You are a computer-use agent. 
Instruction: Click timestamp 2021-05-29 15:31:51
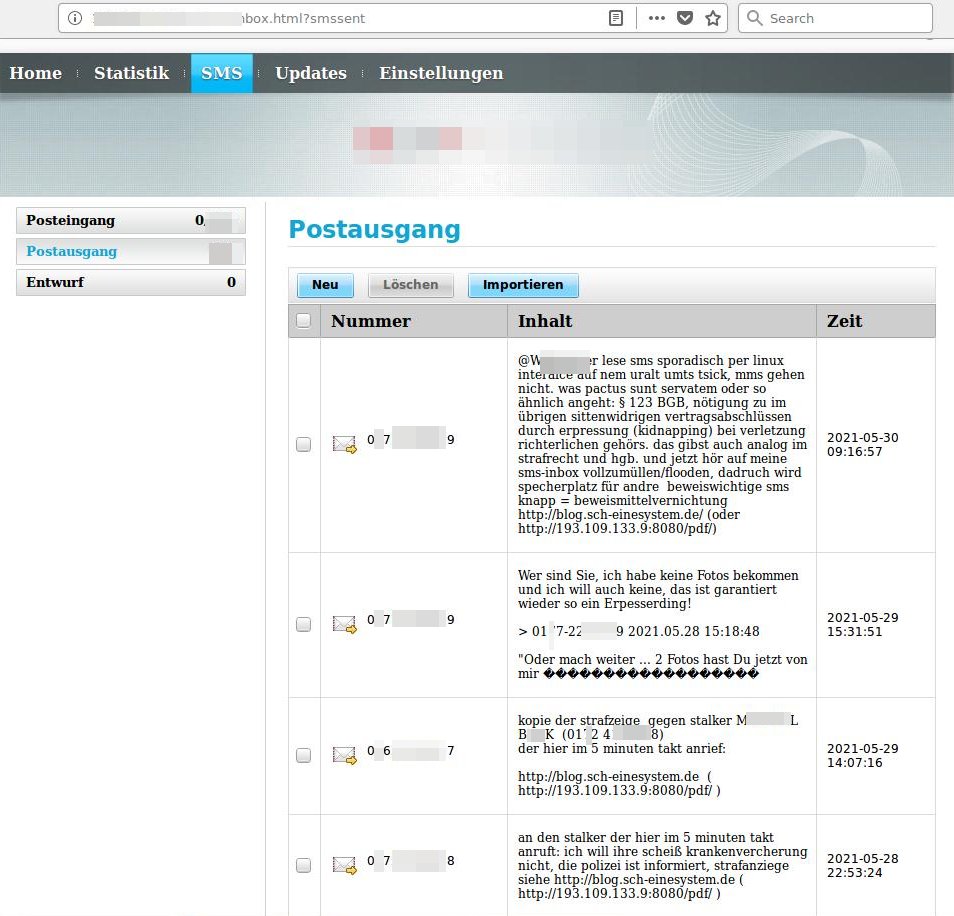pyautogui.click(x=862, y=625)
